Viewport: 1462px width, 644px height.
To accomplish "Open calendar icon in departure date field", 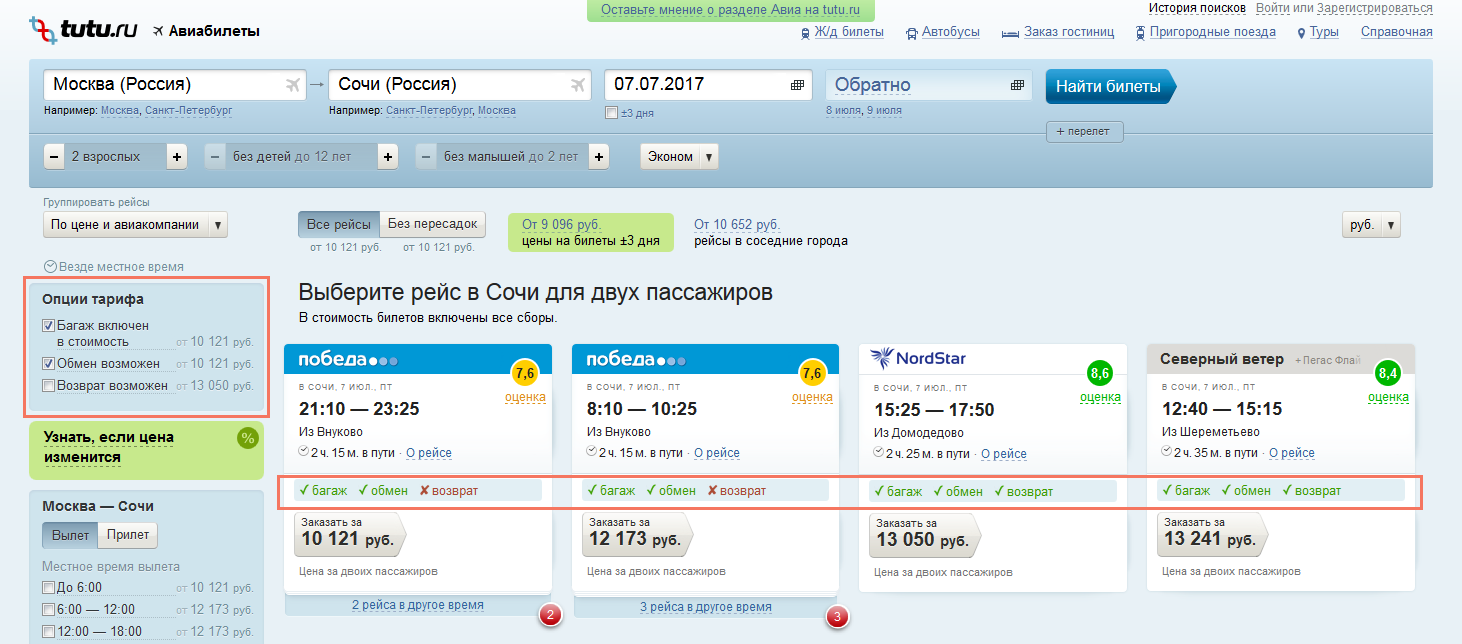I will tap(798, 85).
